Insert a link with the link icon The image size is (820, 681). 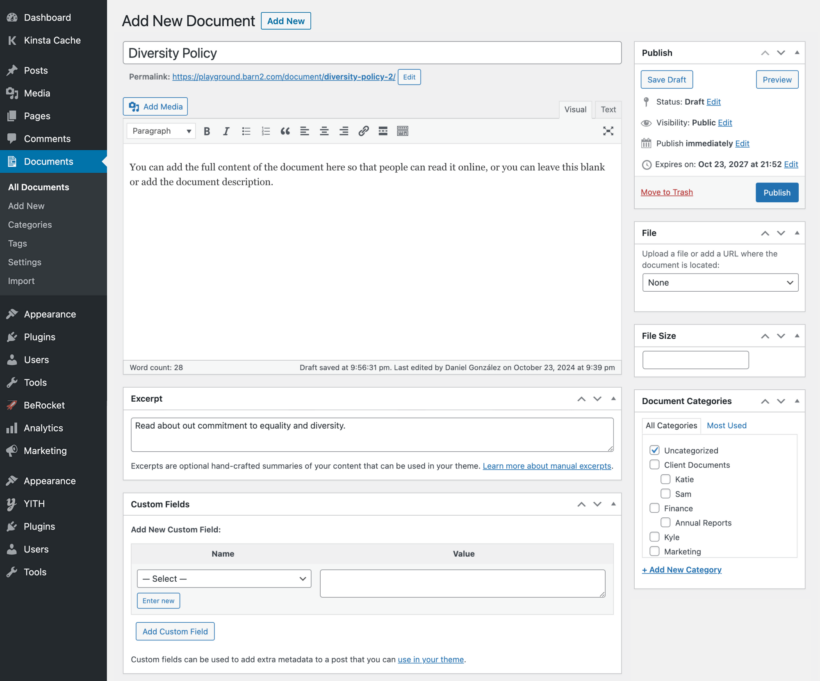(x=363, y=131)
